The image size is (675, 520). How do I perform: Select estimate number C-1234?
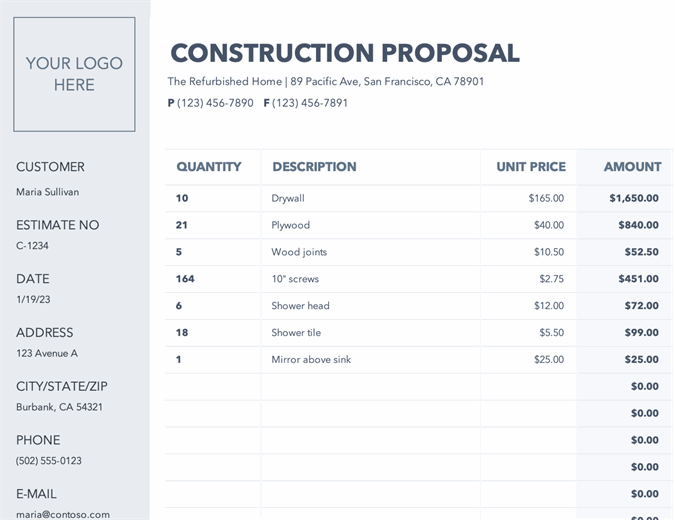pyautogui.click(x=32, y=246)
